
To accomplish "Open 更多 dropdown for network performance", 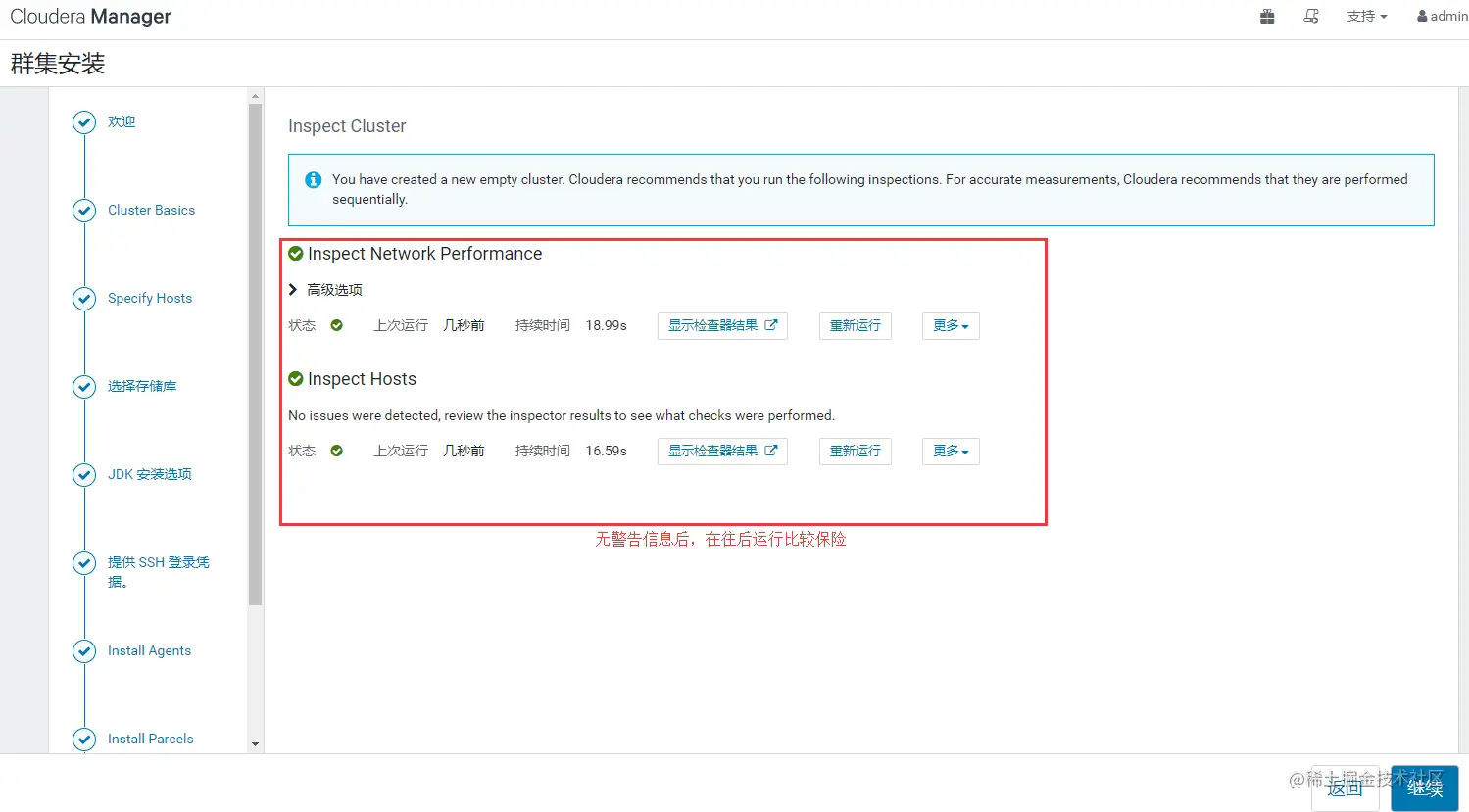I will tap(951, 326).
